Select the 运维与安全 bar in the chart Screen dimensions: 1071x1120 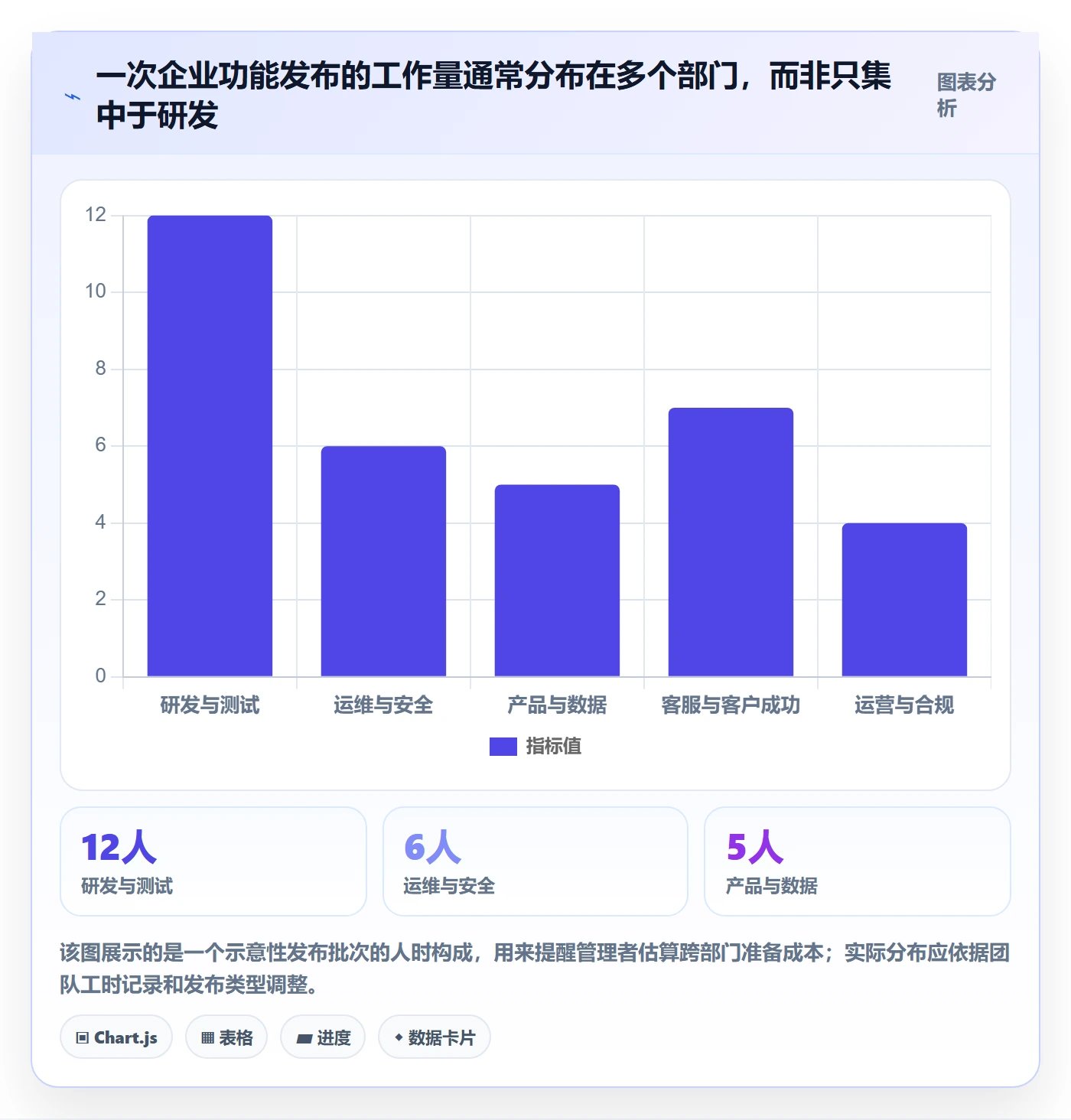click(x=383, y=562)
